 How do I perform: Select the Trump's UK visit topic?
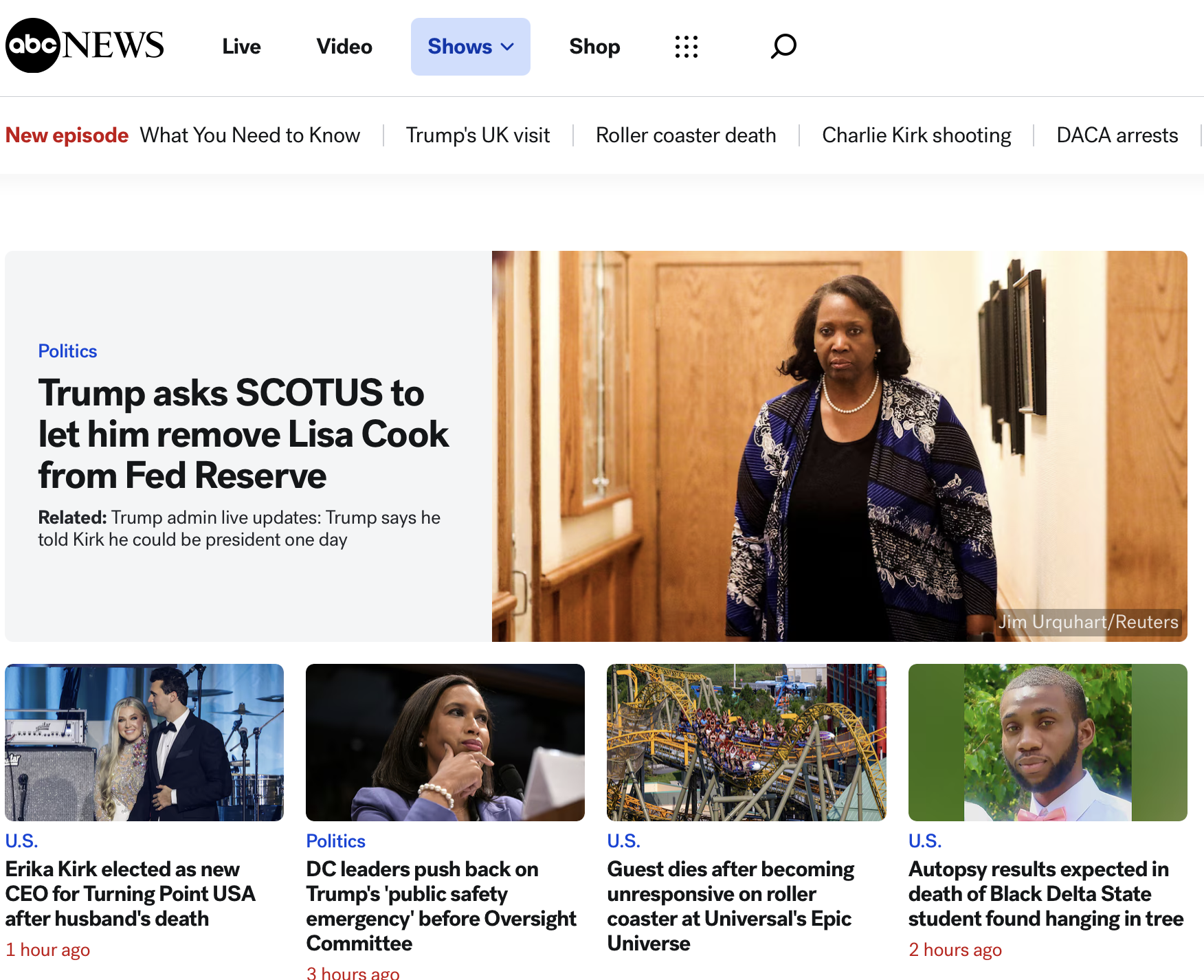(478, 135)
